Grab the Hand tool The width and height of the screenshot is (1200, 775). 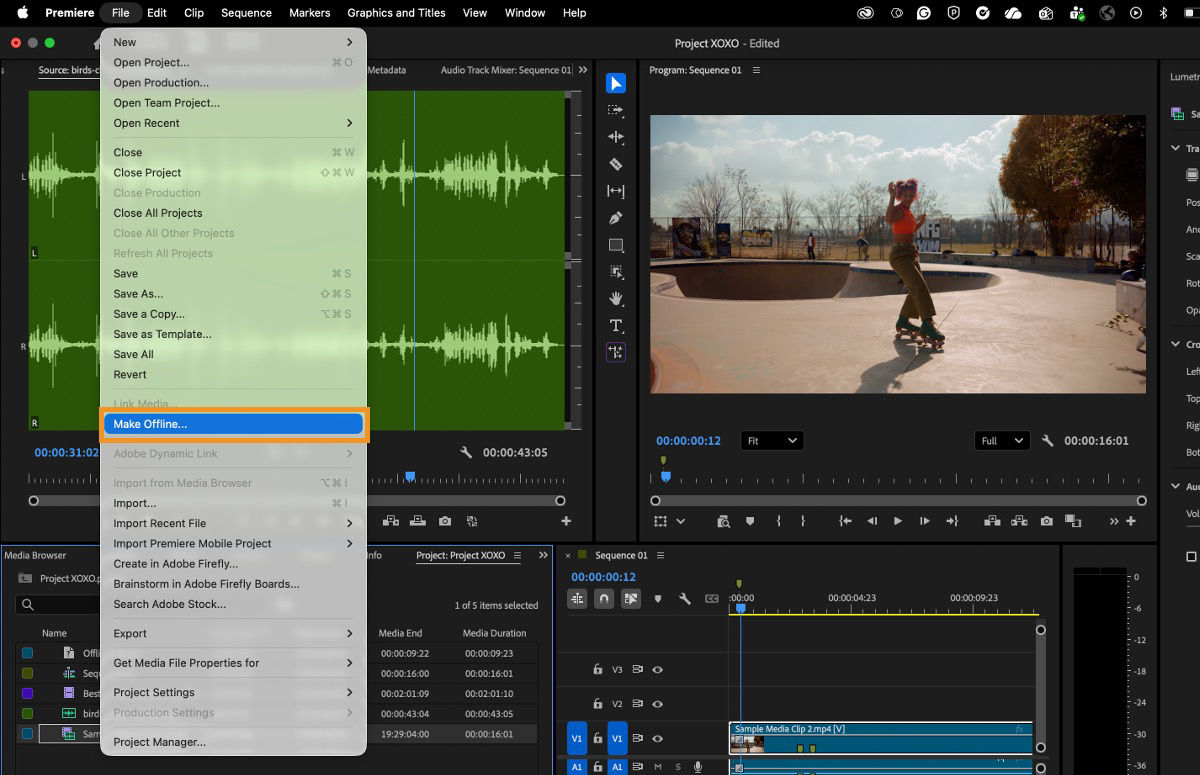pos(615,298)
